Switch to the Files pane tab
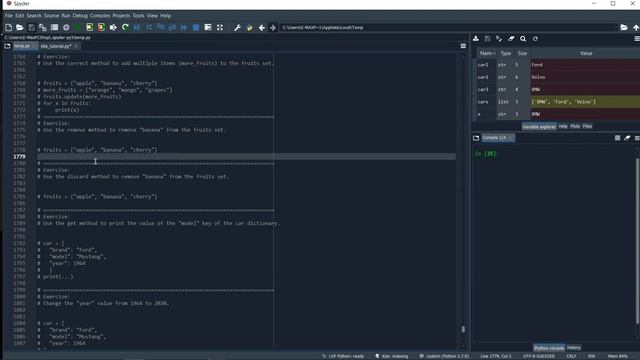640x360 pixels. click(x=587, y=127)
